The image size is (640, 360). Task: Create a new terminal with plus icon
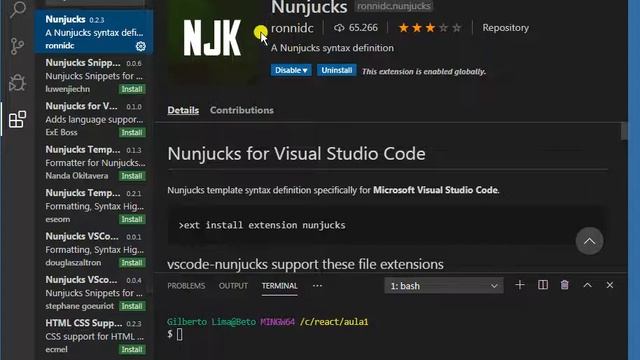(x=520, y=285)
